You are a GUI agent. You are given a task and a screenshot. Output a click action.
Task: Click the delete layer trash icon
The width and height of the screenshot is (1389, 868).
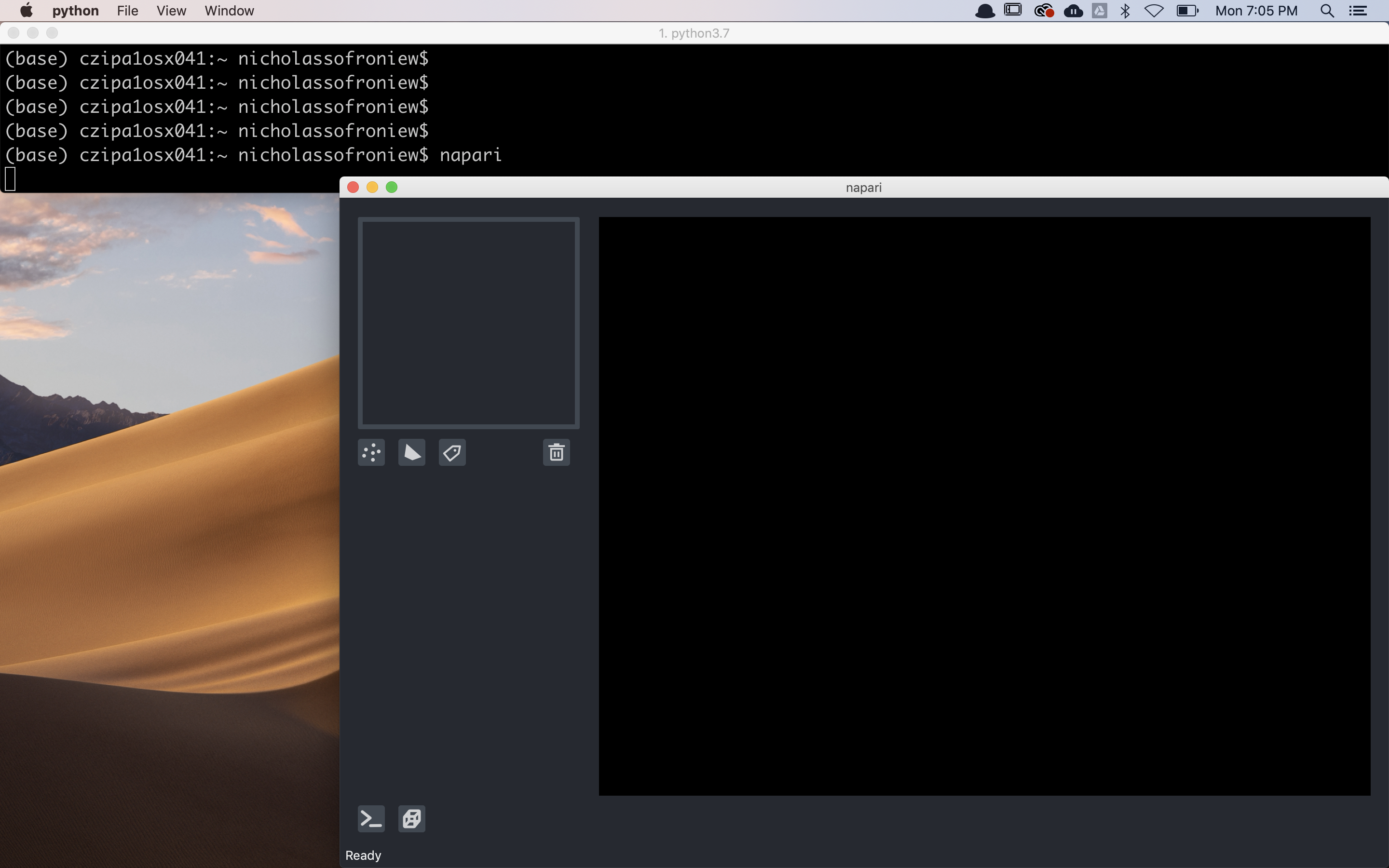(x=556, y=452)
